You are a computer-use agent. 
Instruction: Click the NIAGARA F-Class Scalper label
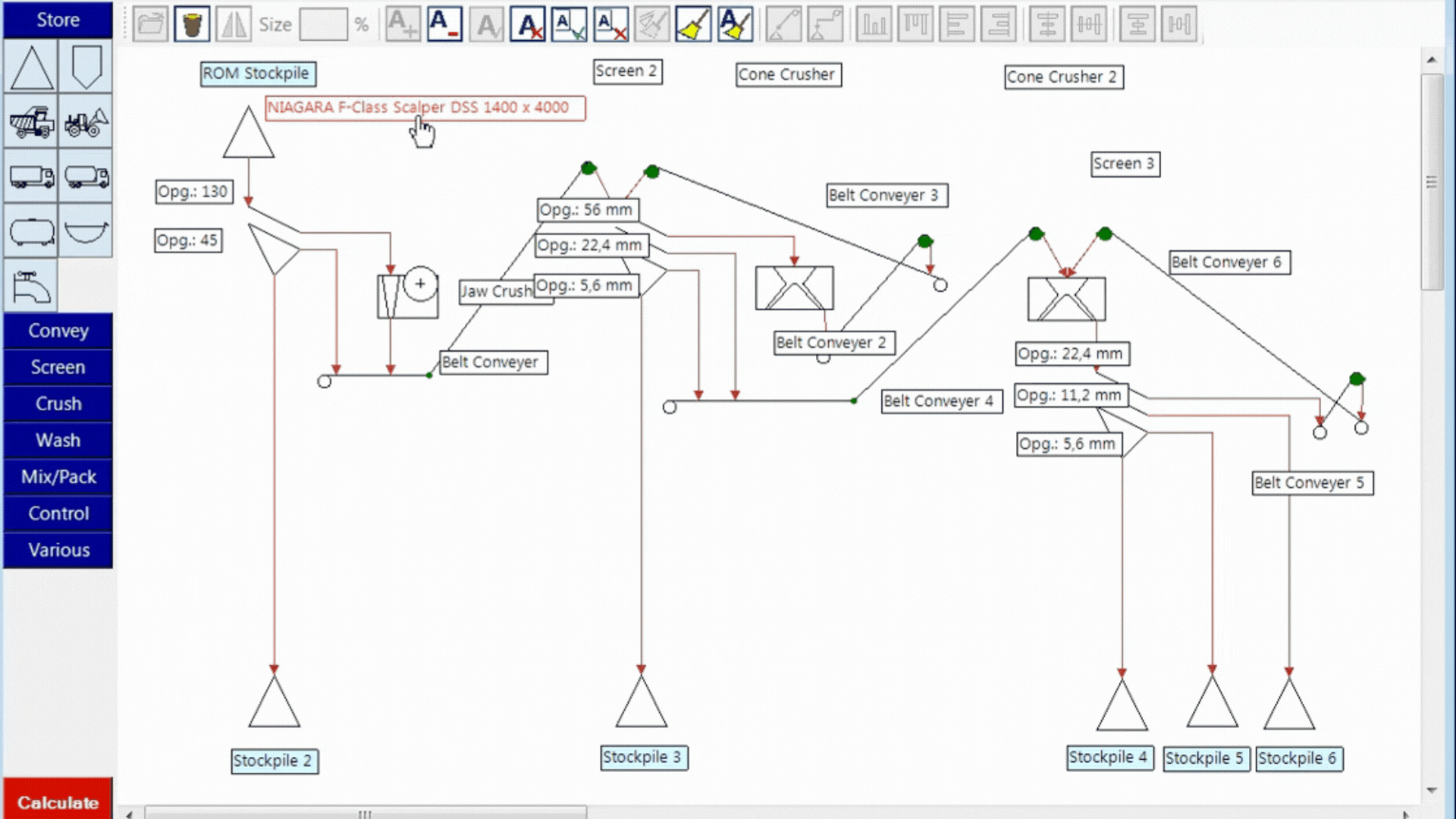point(425,108)
